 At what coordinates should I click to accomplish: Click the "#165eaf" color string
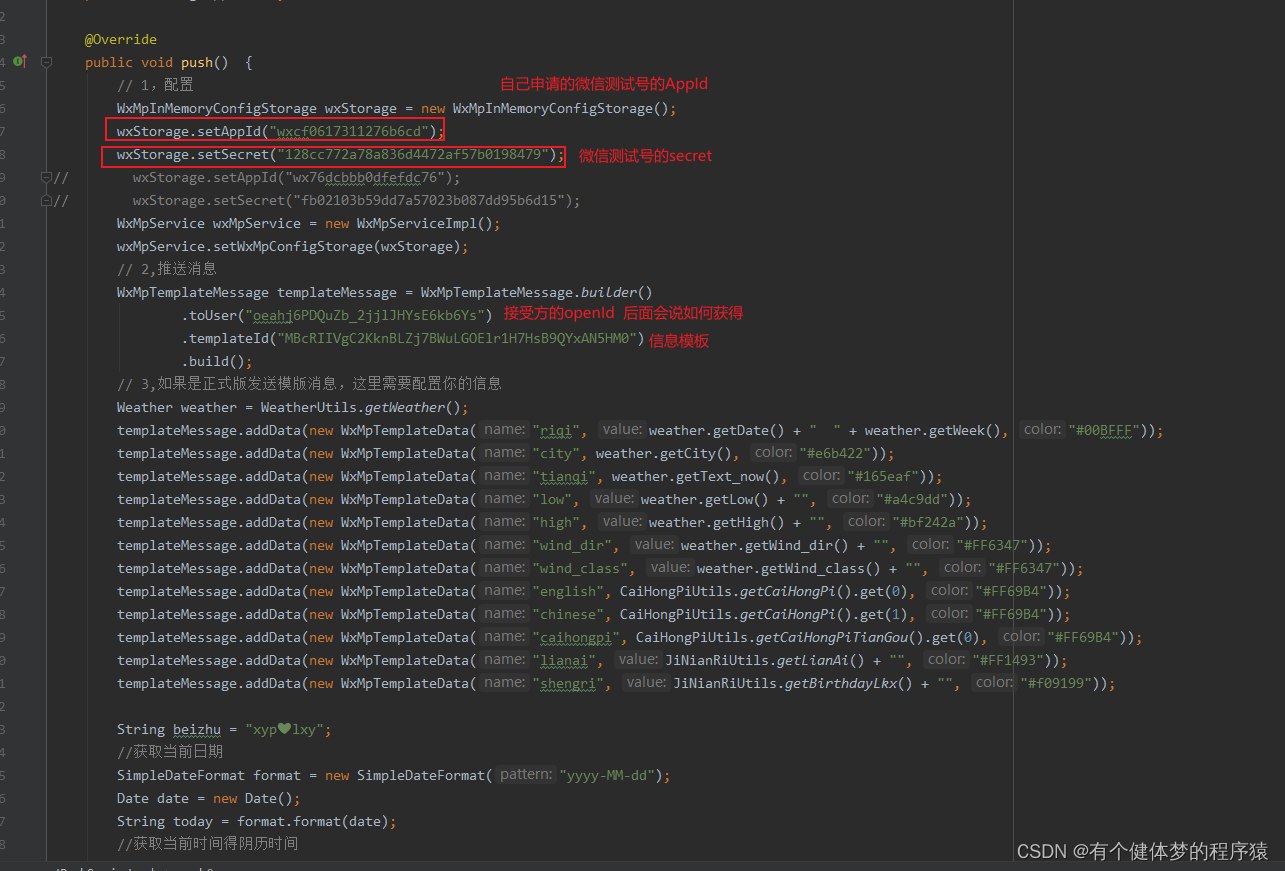pos(884,476)
